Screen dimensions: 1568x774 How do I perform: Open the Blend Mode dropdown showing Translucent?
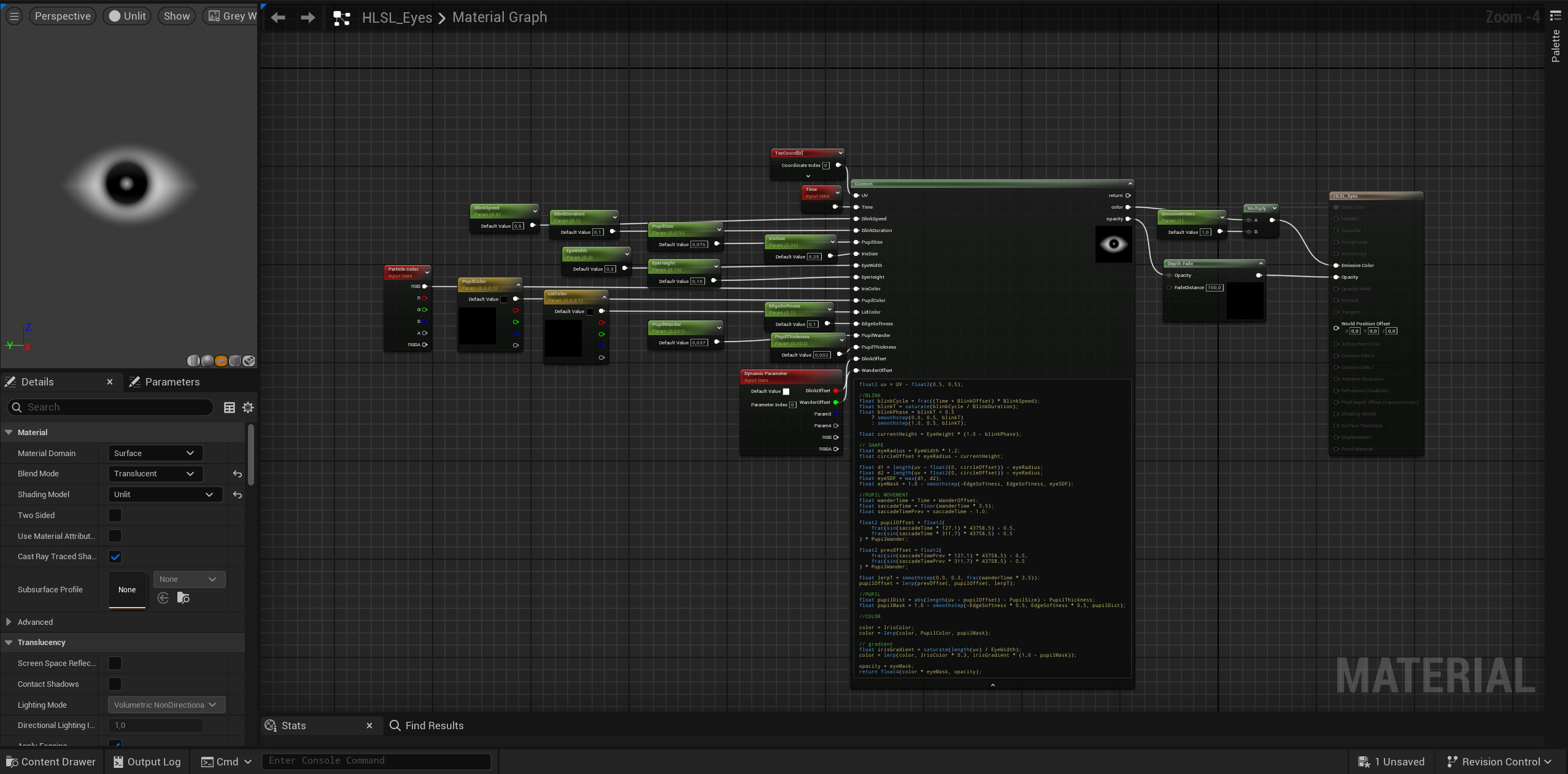[x=155, y=473]
